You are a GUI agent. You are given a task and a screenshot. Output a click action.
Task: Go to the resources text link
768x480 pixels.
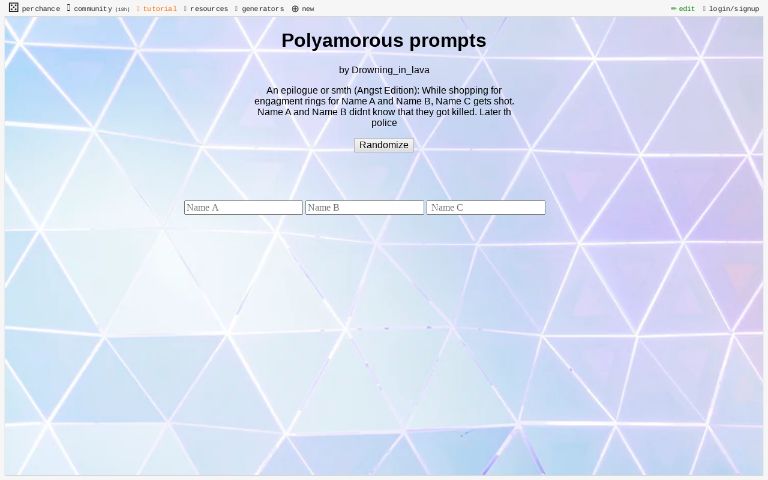208,9
